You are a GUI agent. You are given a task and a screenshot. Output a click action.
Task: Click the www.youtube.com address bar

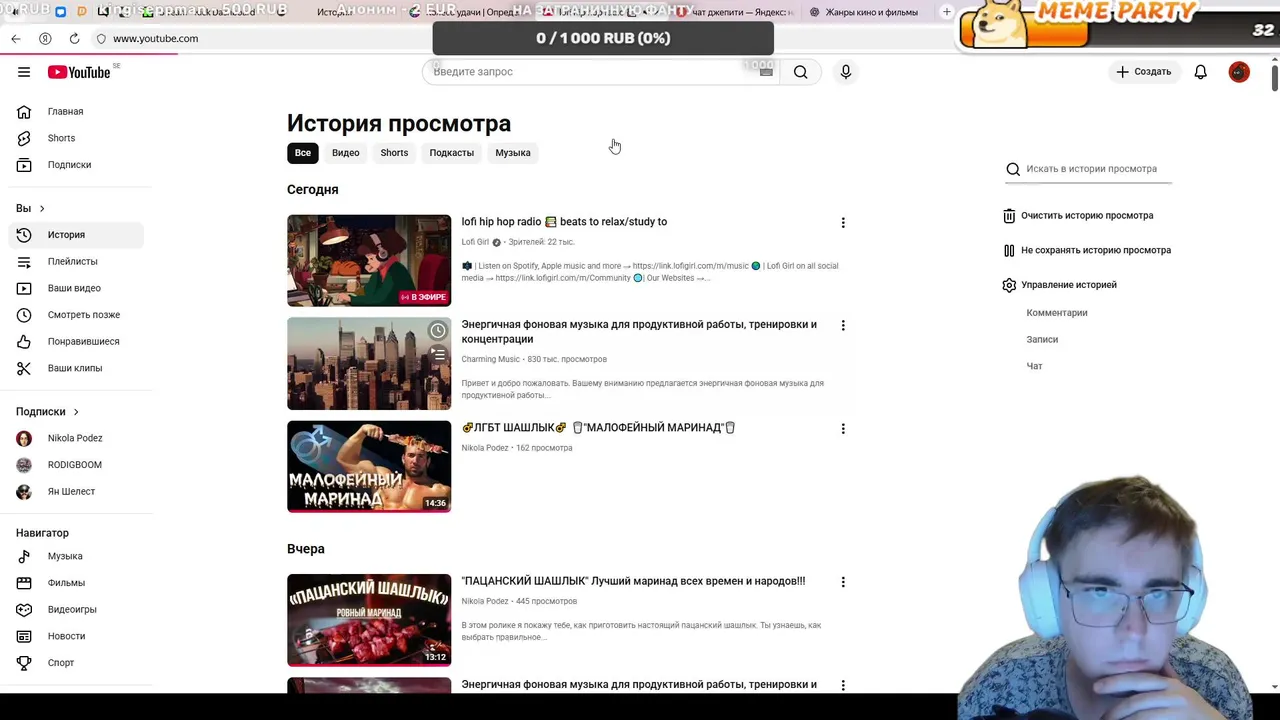click(x=156, y=38)
